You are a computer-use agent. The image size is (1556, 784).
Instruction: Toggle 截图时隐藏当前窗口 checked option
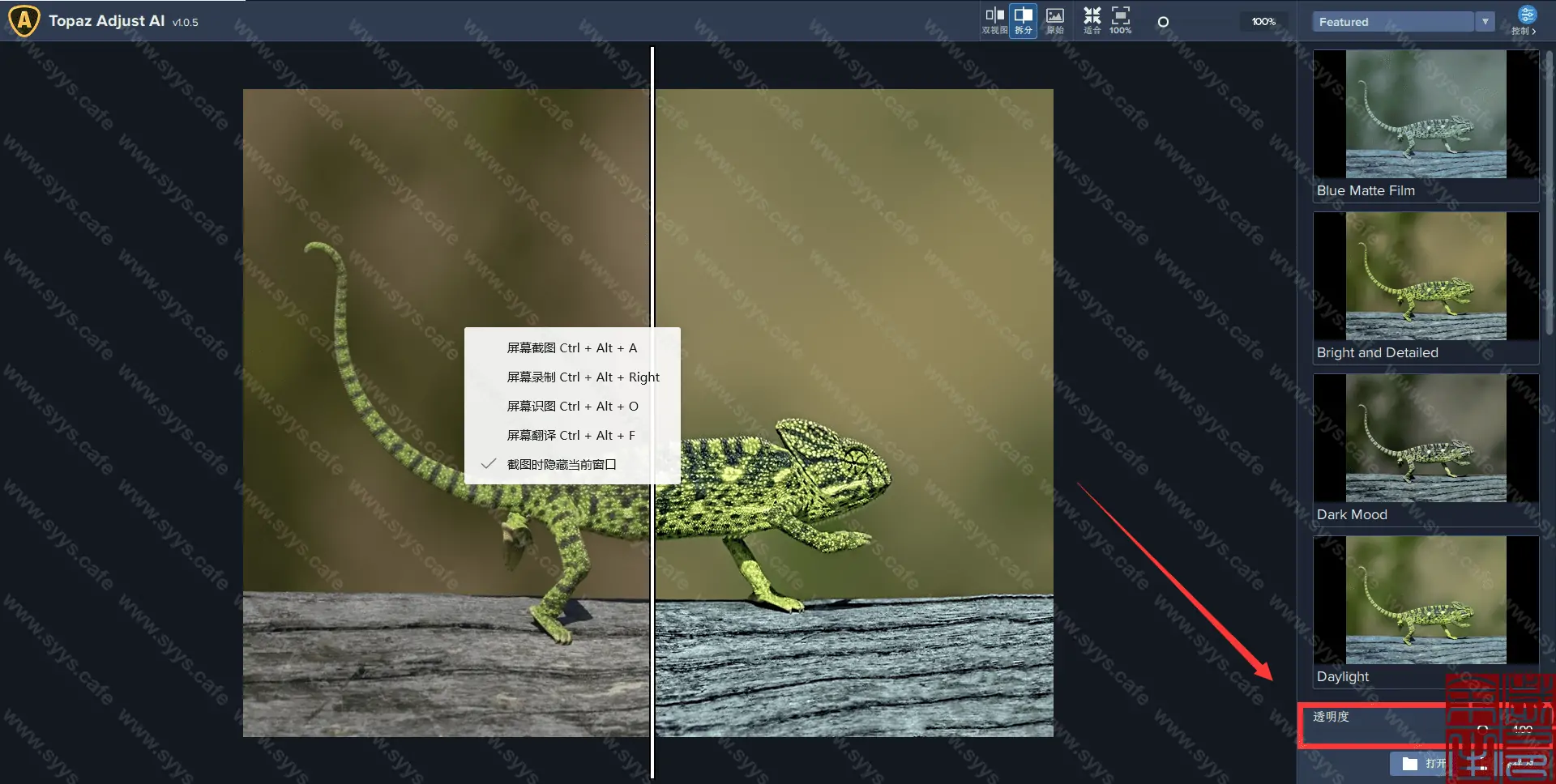point(571,465)
